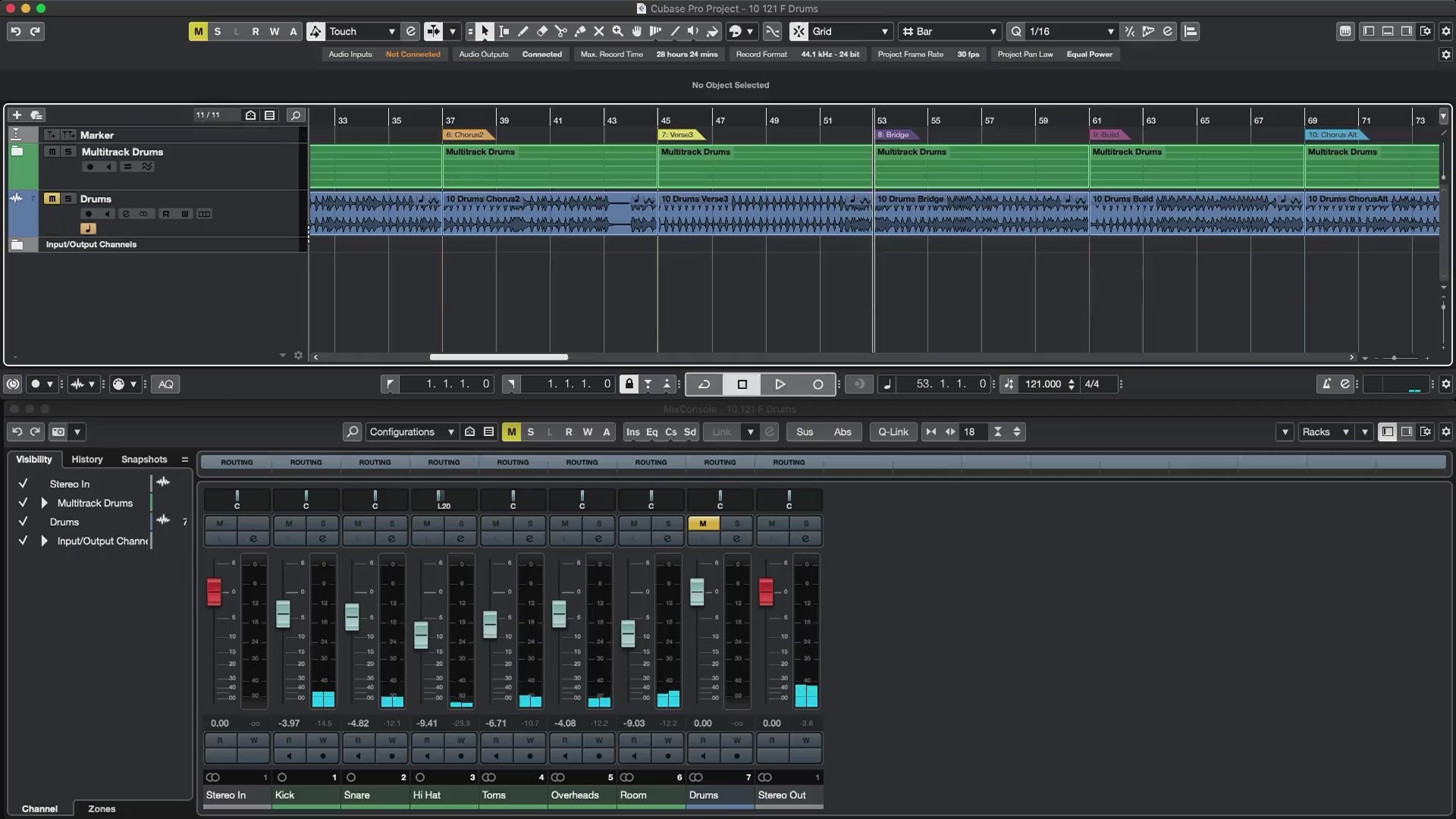Solo the Kick channel in the mixer

tap(322, 523)
